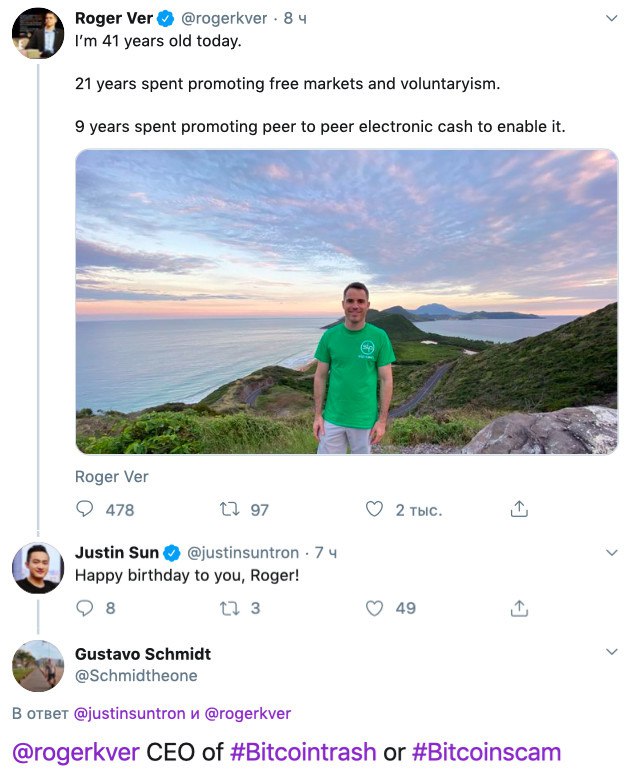
Task: Open @rogerkver mention in Gustavo's tweet text
Action: click(x=76, y=753)
